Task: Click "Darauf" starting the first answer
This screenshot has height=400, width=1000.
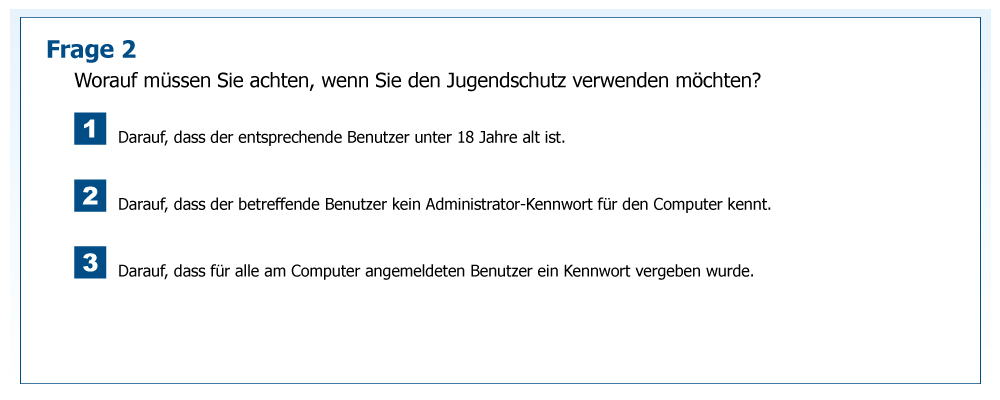Action: pos(141,137)
